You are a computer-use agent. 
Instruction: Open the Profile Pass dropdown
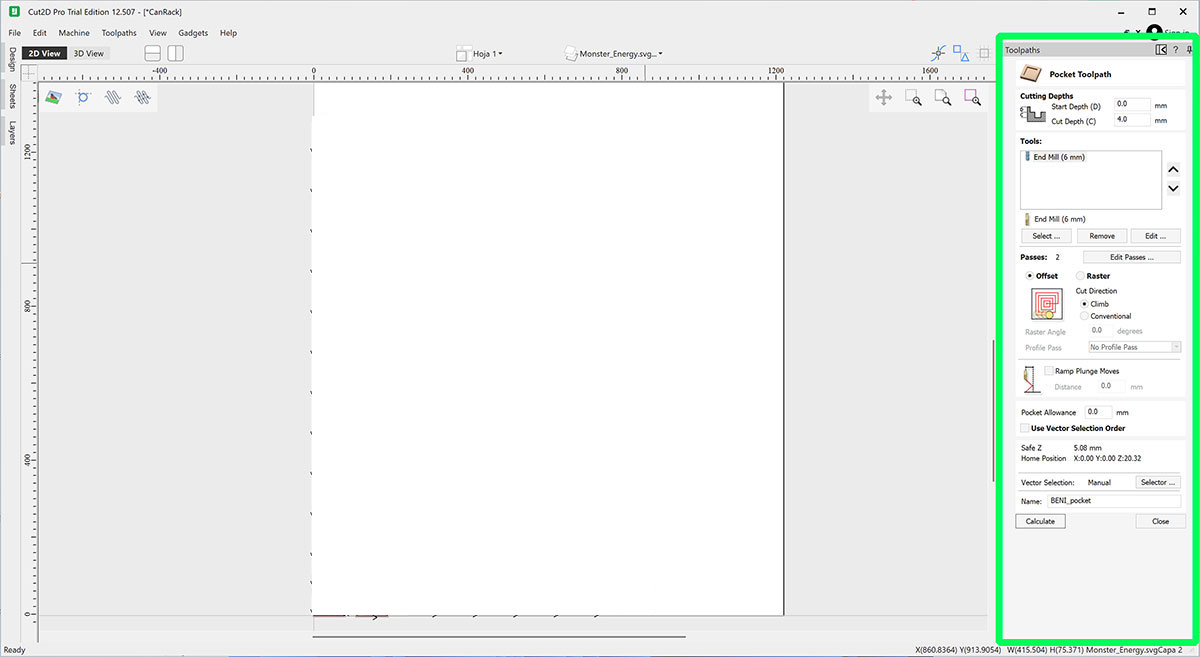tap(1135, 347)
